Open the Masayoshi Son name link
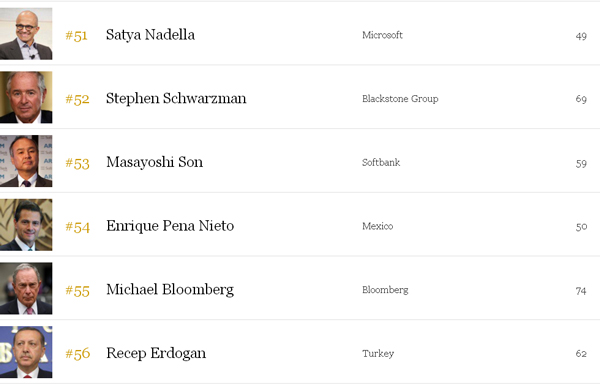This screenshot has height=384, width=600. tap(155, 162)
